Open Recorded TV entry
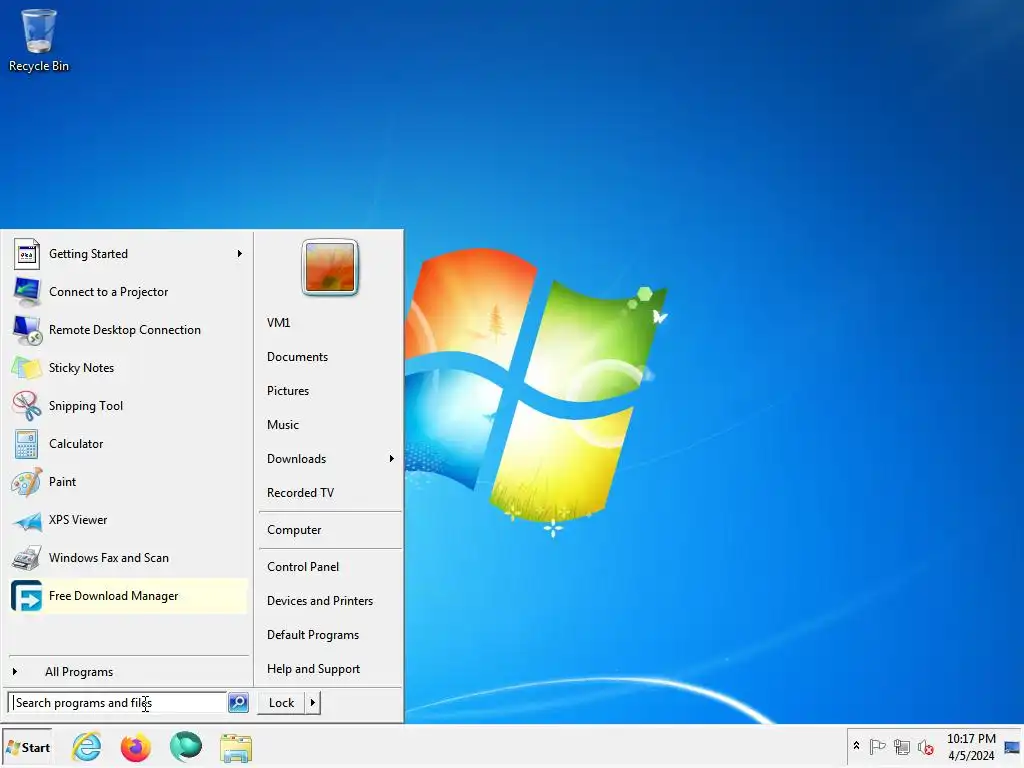This screenshot has height=768, width=1024. click(300, 492)
